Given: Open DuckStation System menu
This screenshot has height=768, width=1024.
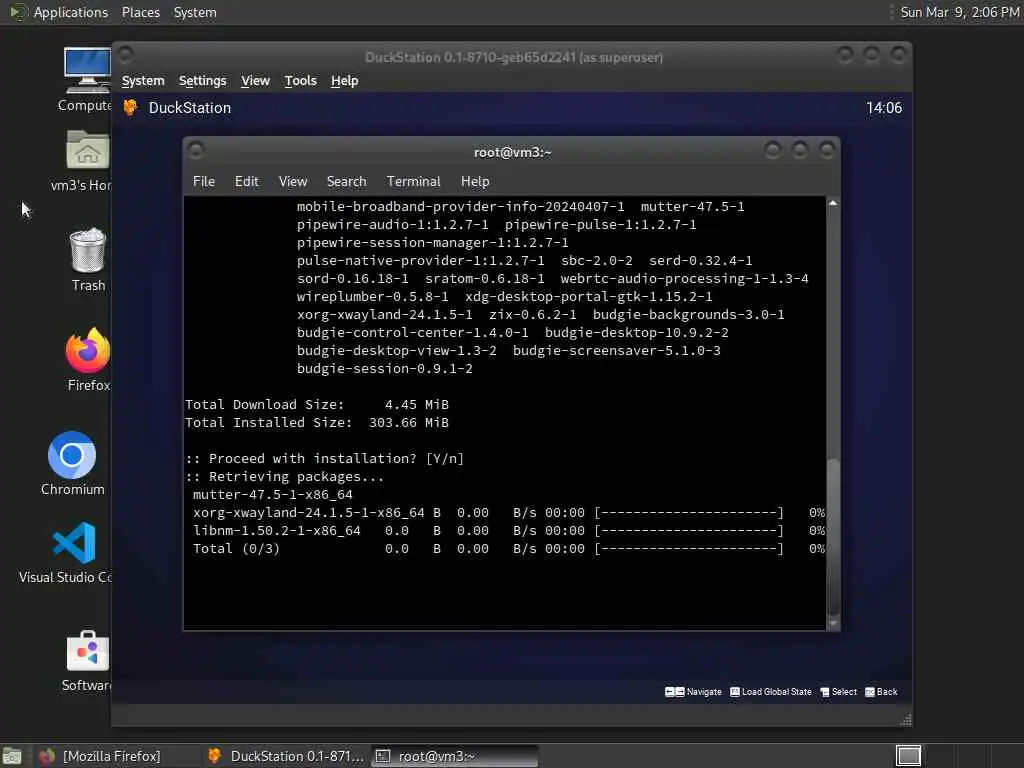Looking at the screenshot, I should 143,80.
